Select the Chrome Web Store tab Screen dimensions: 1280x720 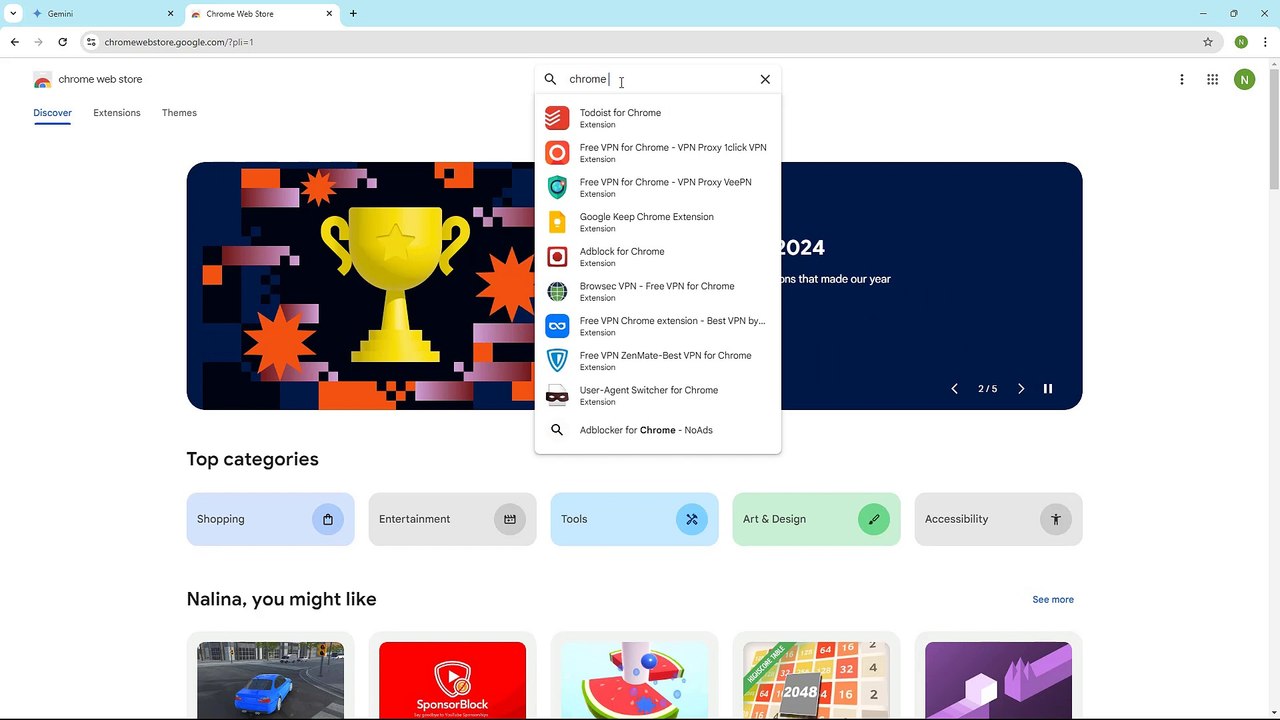click(262, 14)
